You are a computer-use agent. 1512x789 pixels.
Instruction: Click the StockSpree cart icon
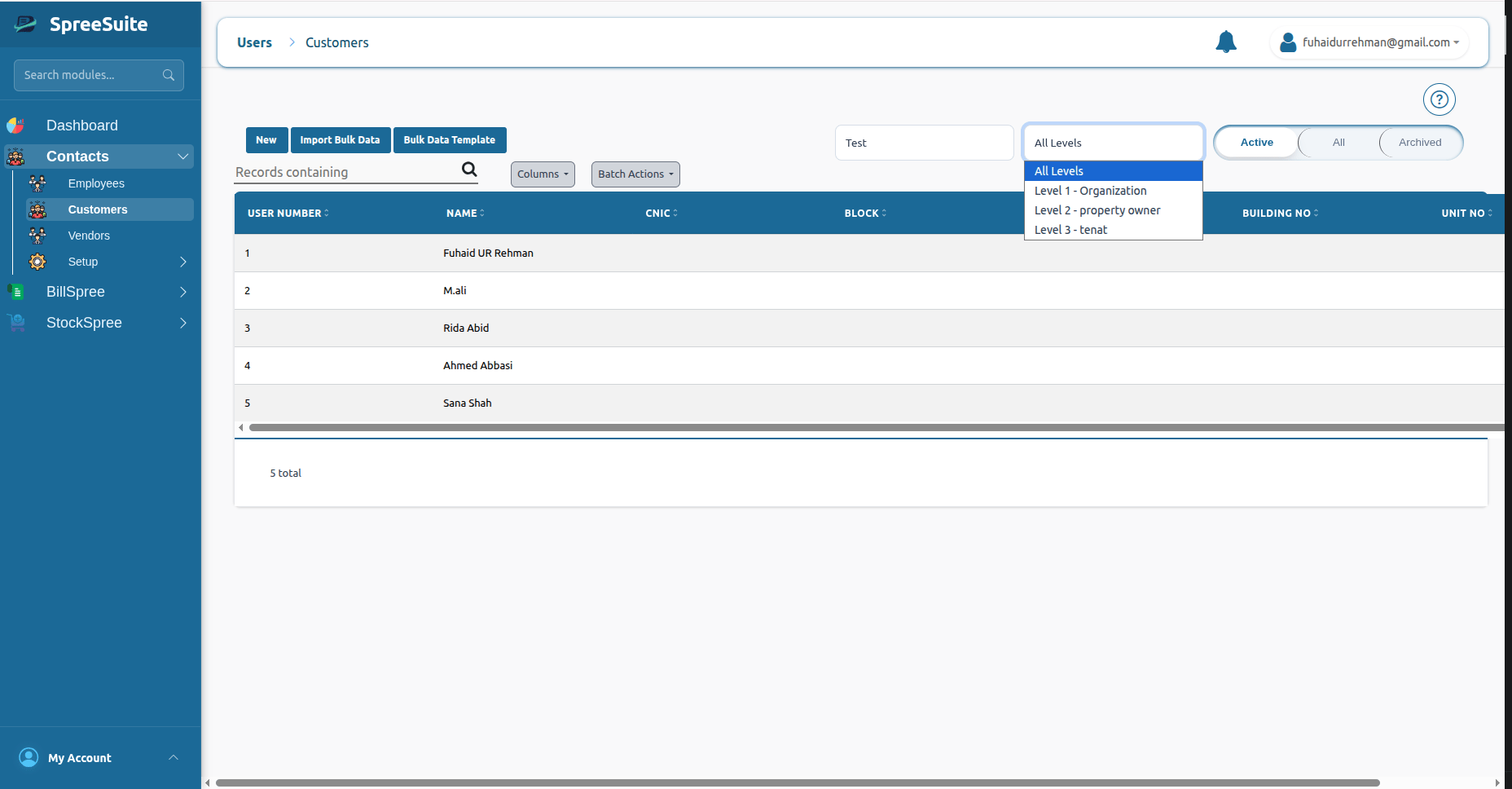click(15, 323)
